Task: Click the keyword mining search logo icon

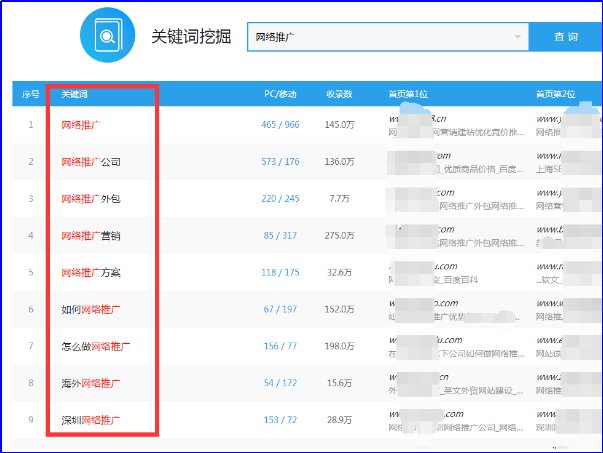Action: (107, 35)
